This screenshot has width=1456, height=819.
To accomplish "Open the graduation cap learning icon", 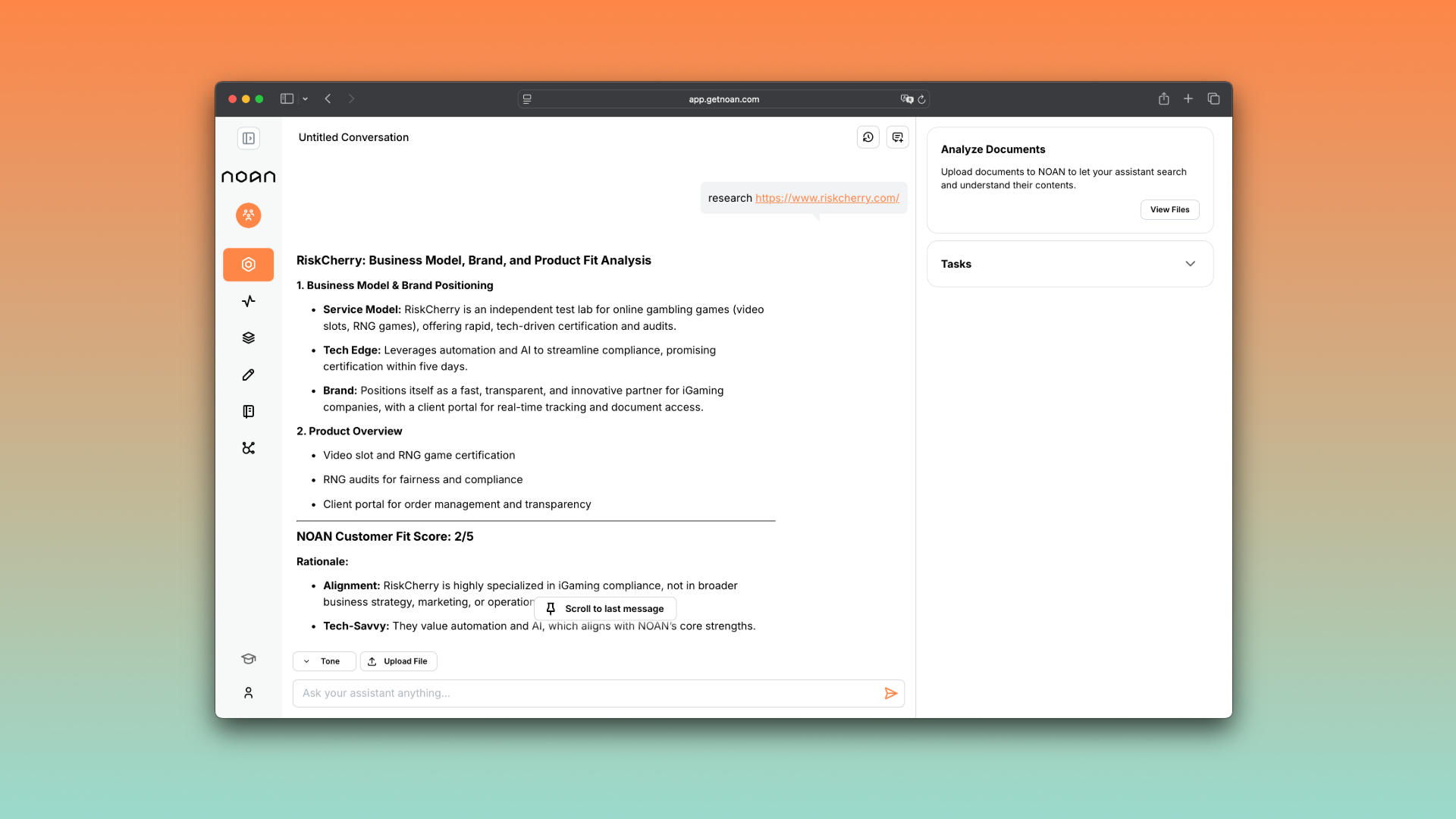I will [248, 658].
